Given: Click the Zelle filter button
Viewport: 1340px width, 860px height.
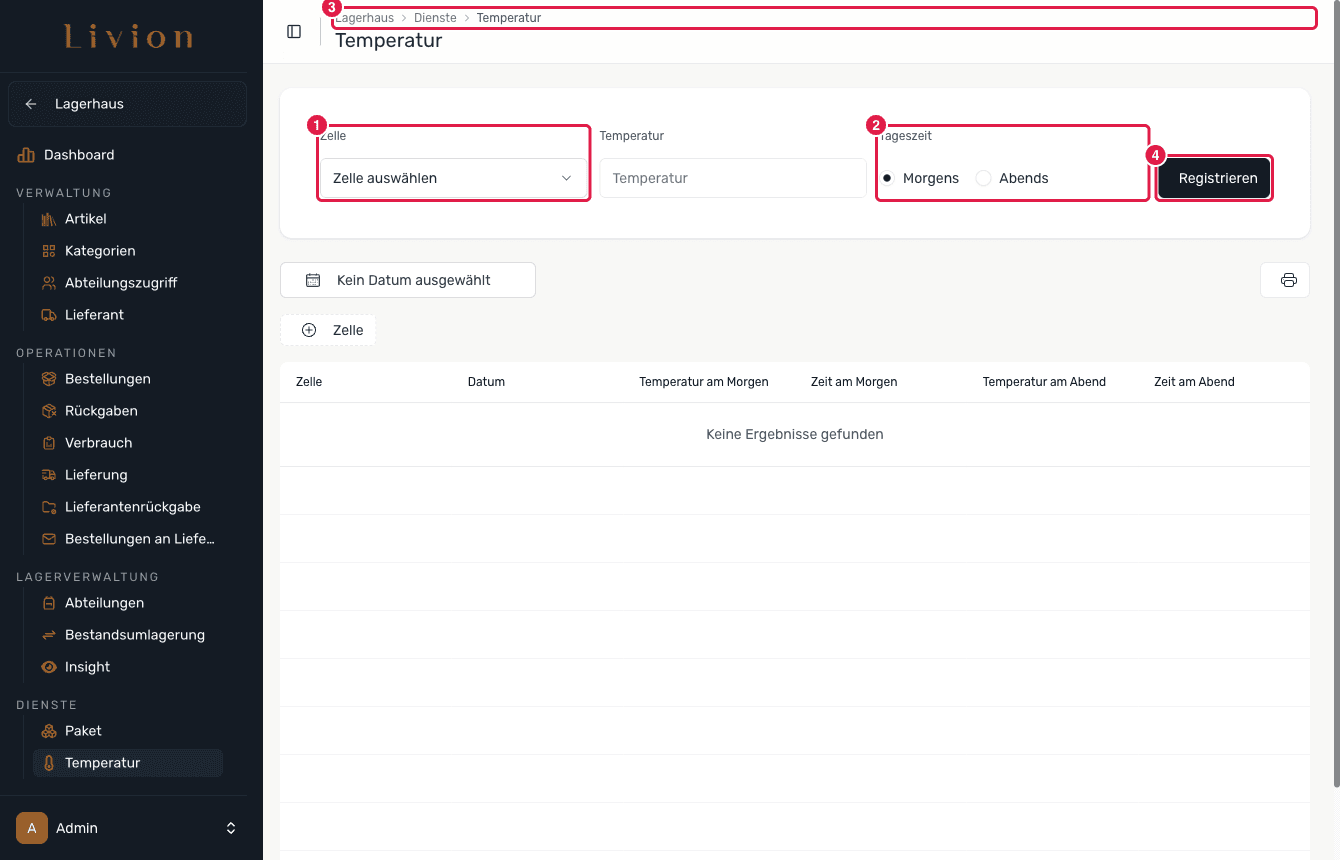Looking at the screenshot, I should tap(328, 330).
